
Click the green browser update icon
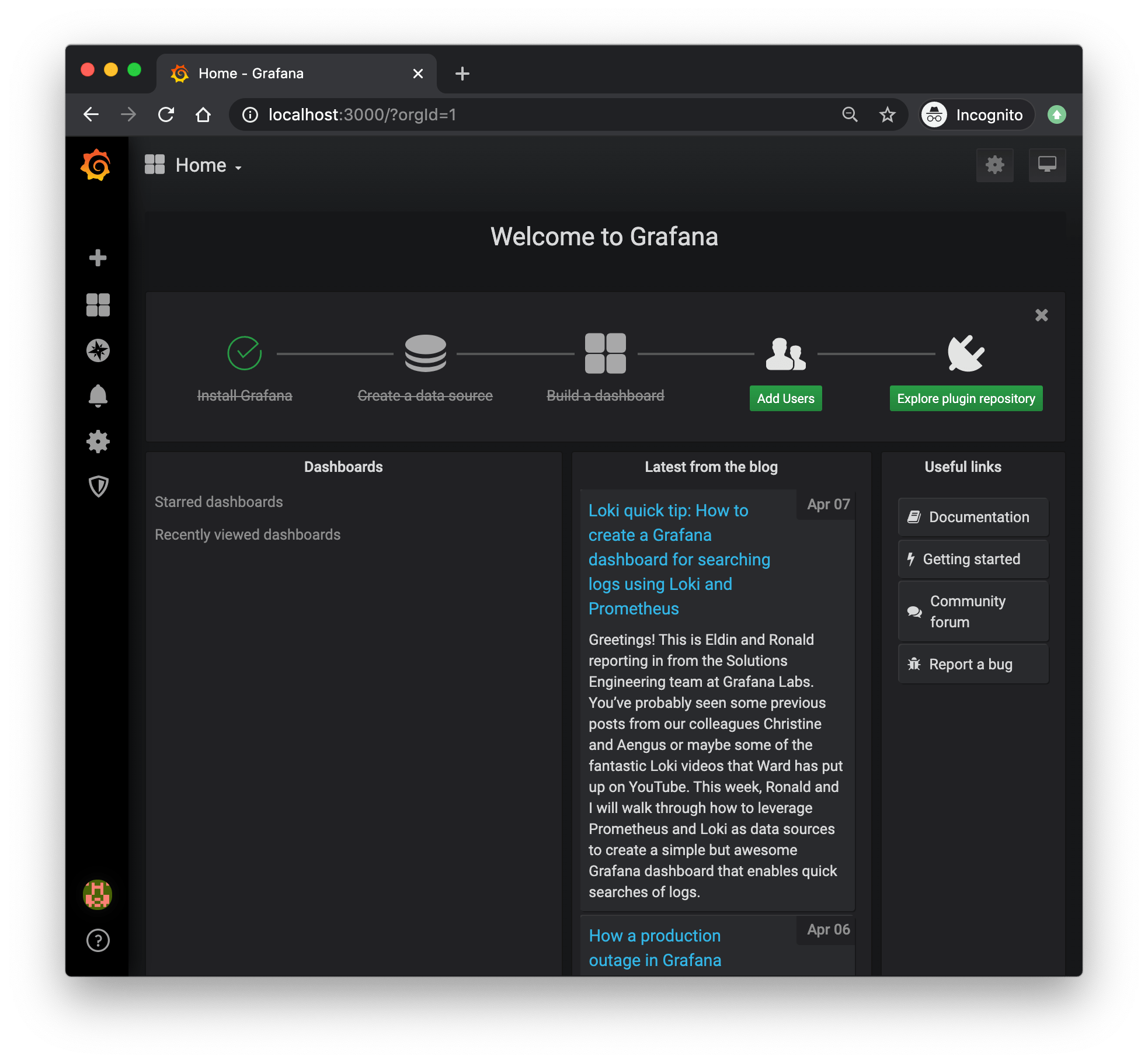click(x=1057, y=114)
